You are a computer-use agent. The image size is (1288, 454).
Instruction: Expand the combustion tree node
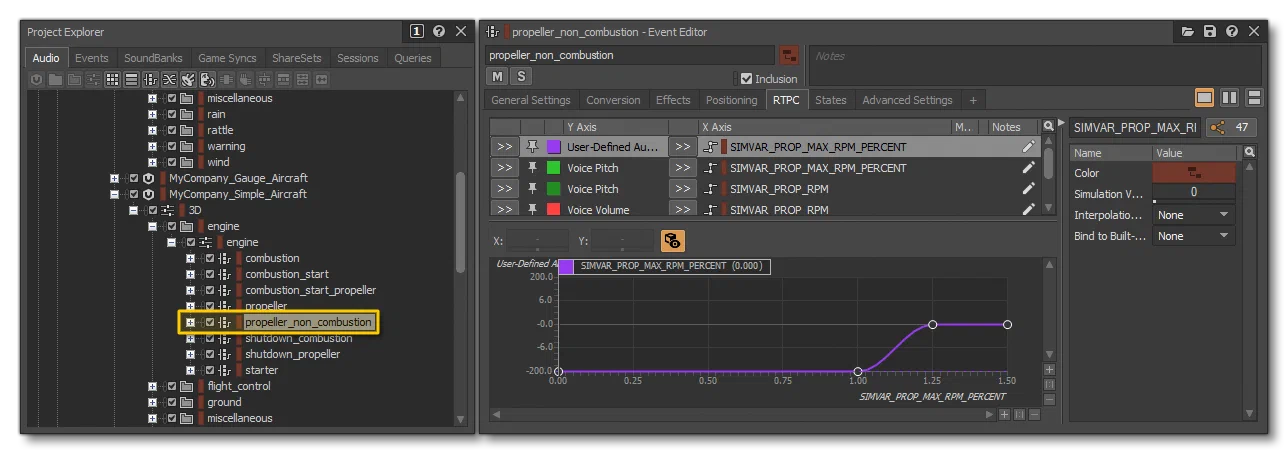point(191,258)
